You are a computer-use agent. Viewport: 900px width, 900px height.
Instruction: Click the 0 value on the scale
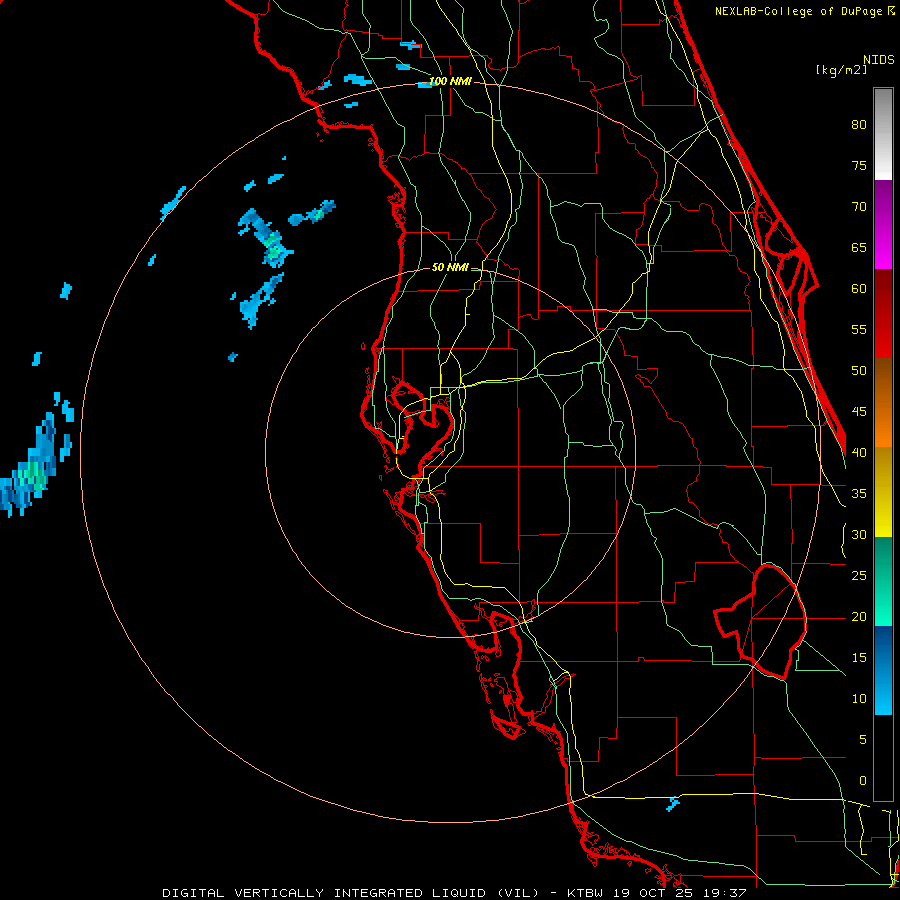[863, 781]
